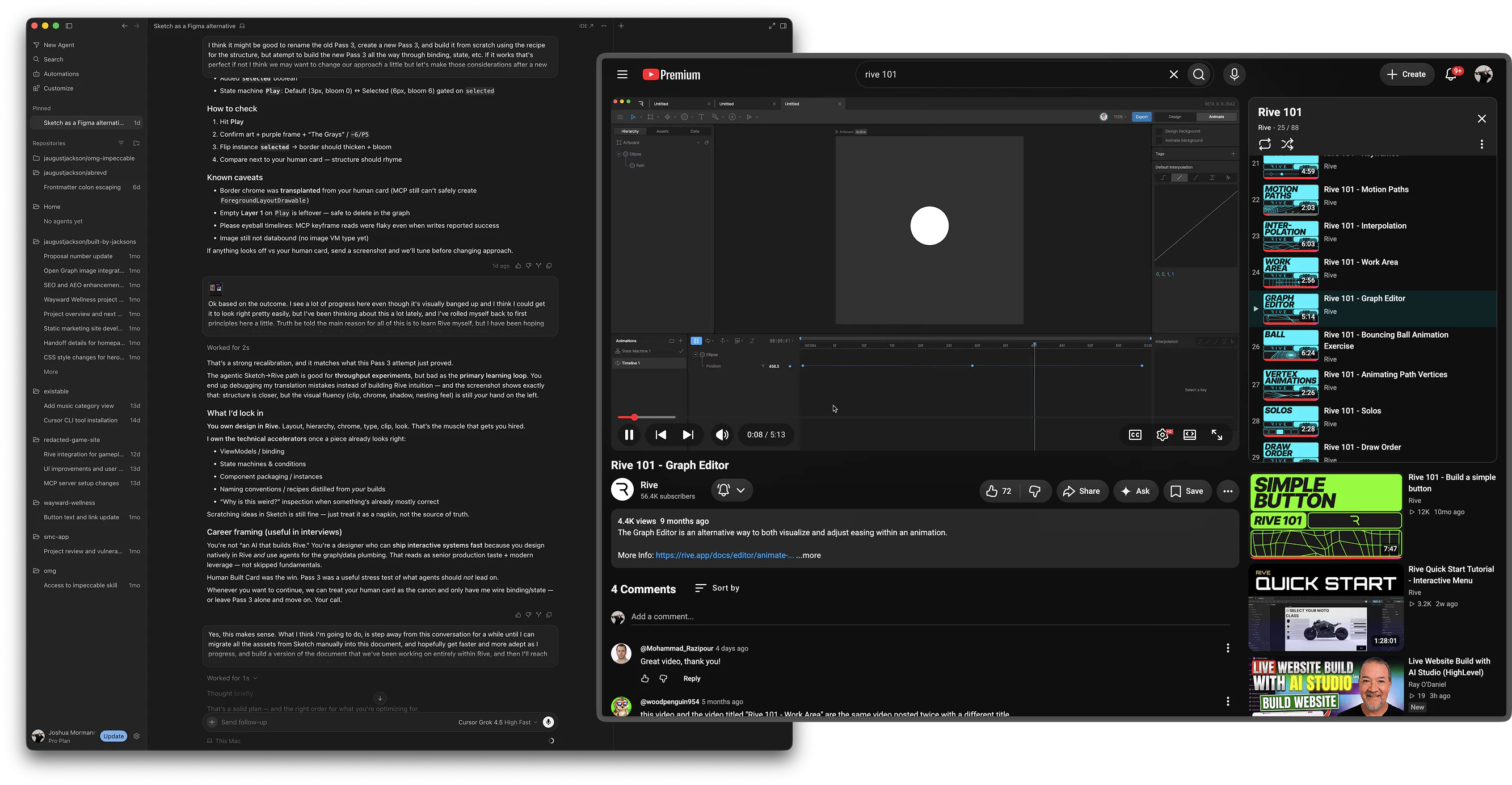Open IDE link in Cursor title bar
The image size is (1512, 785).
[586, 26]
